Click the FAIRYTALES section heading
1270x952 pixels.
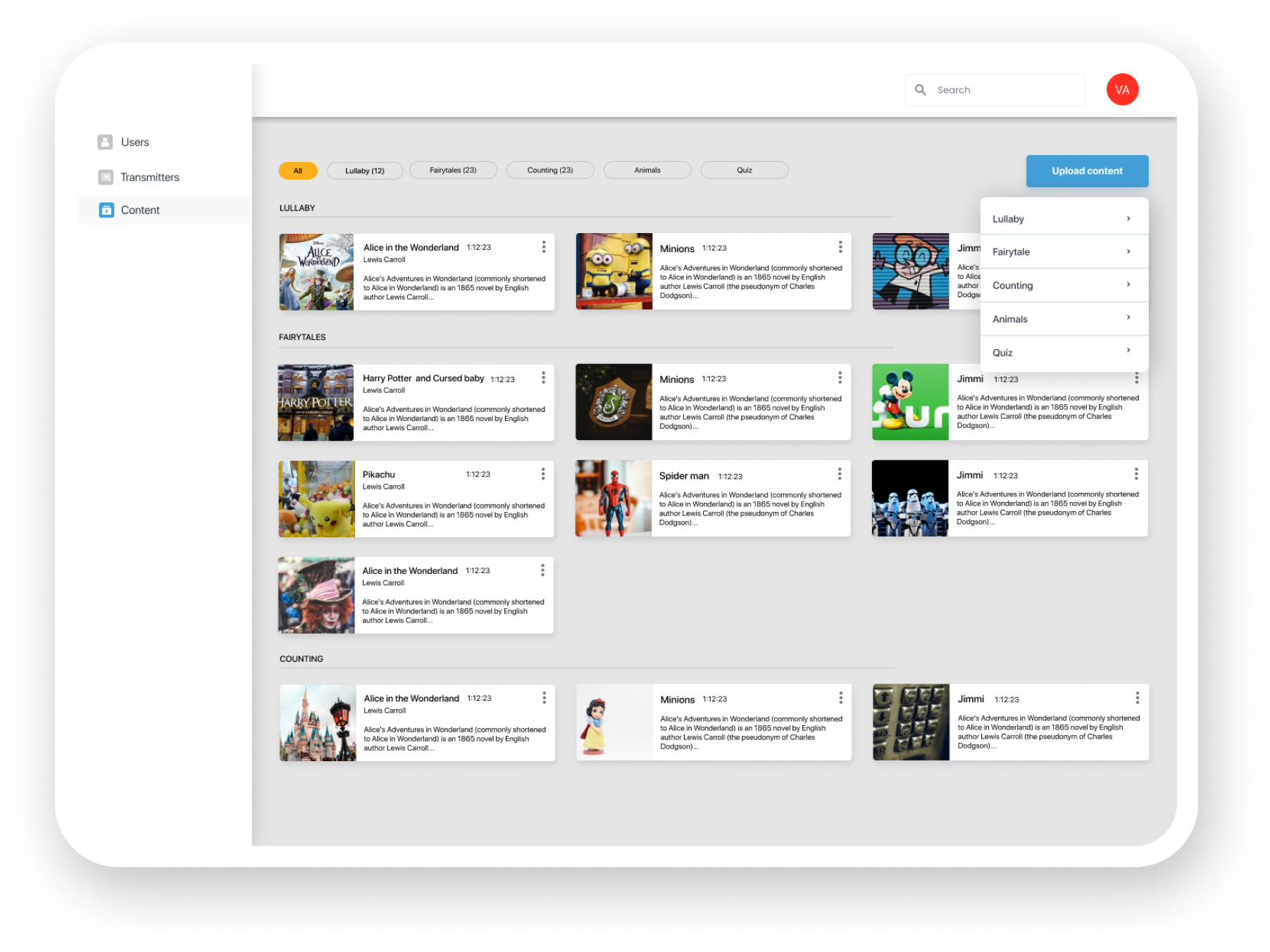click(x=302, y=337)
